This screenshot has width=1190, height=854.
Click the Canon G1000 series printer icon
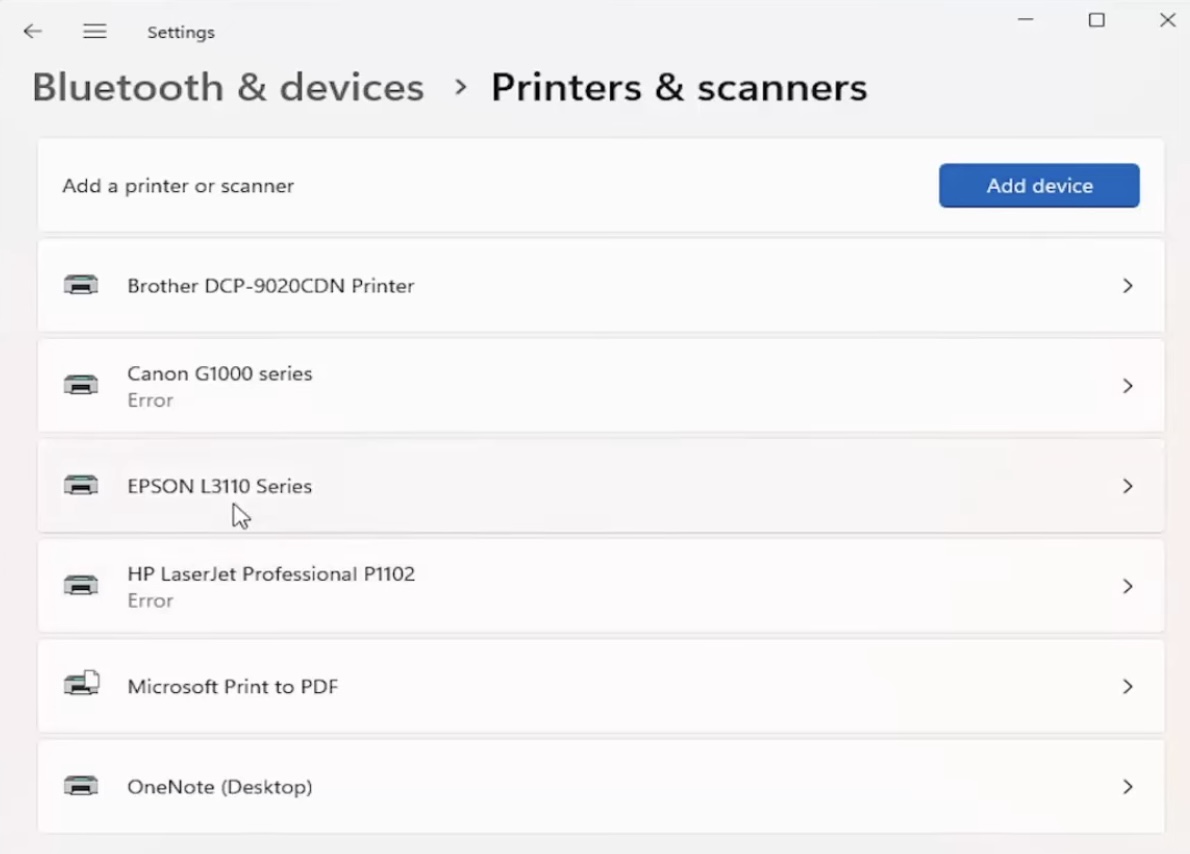(x=81, y=386)
